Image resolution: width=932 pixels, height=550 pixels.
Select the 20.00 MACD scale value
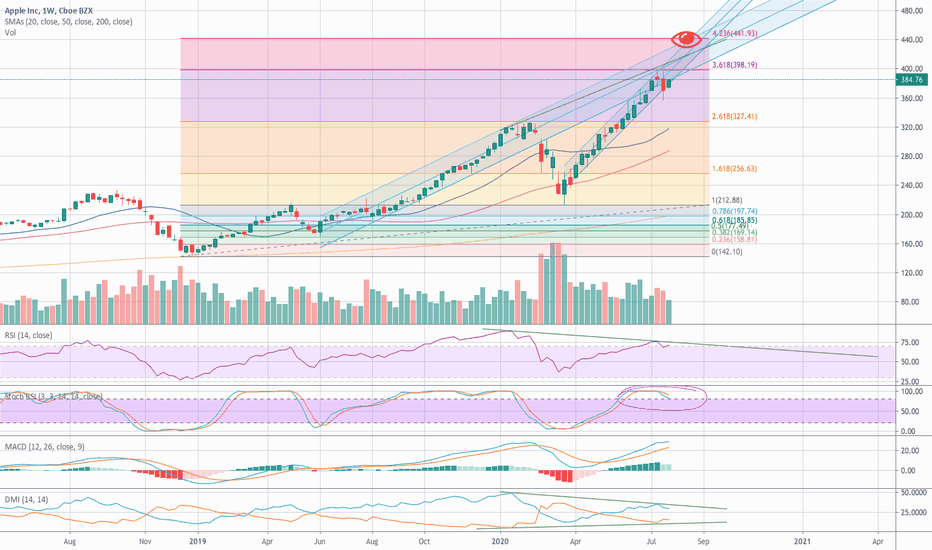click(x=908, y=451)
